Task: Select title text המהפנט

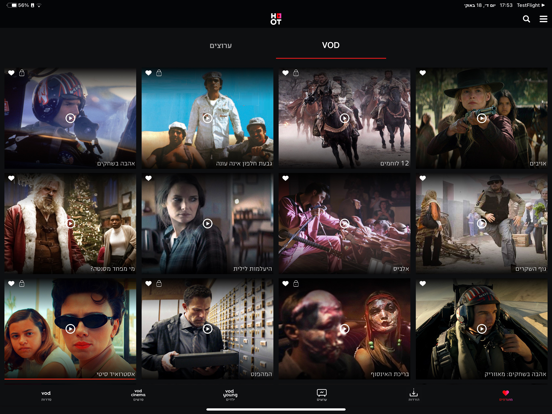Action: click(261, 374)
